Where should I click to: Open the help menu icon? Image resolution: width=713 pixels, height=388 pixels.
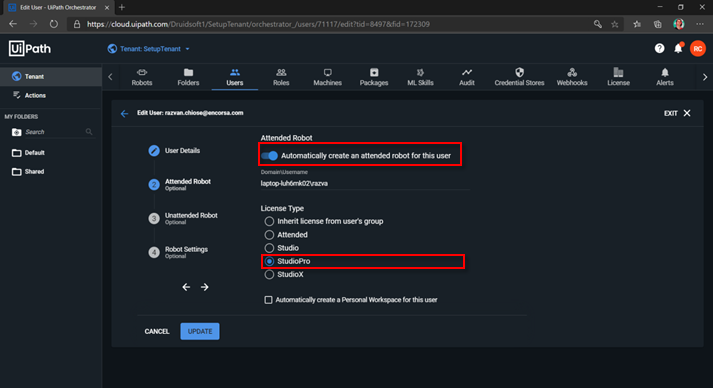click(659, 48)
